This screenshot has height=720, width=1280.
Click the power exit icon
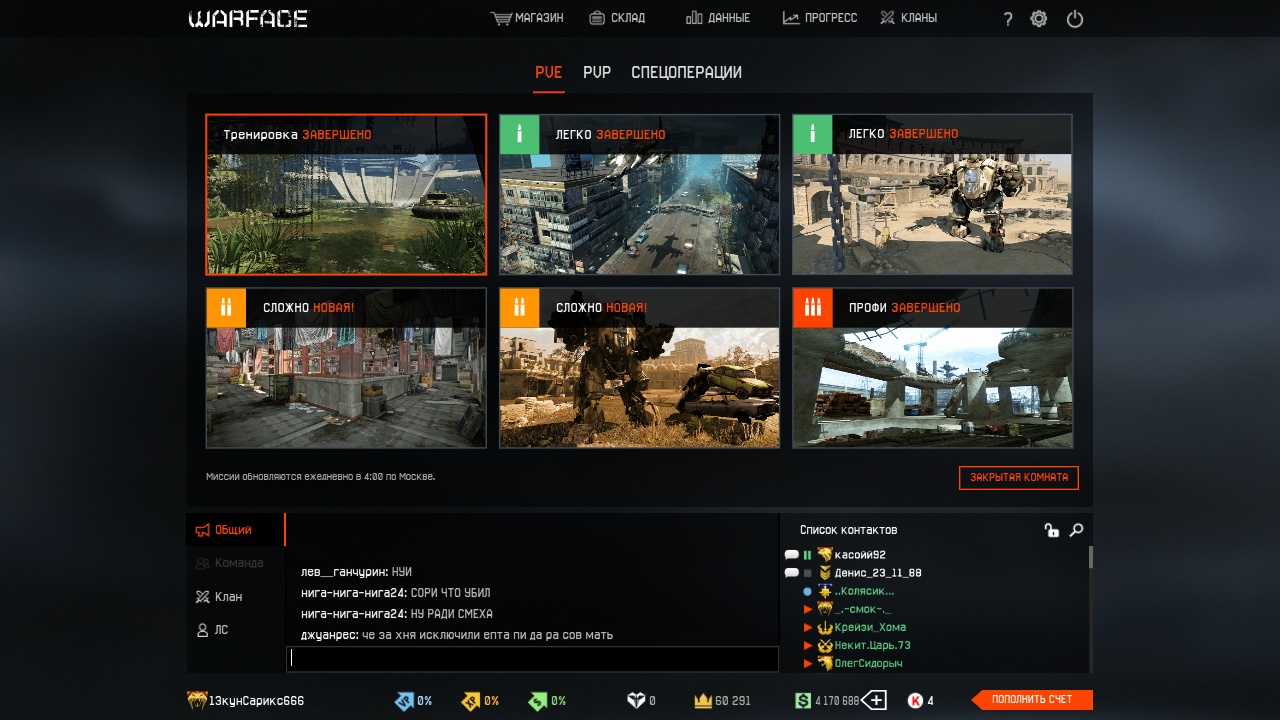[1075, 19]
